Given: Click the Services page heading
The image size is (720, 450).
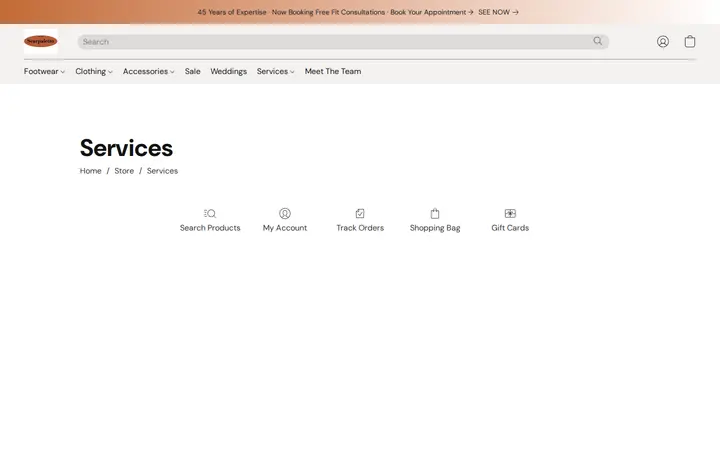Looking at the screenshot, I should coord(126,148).
